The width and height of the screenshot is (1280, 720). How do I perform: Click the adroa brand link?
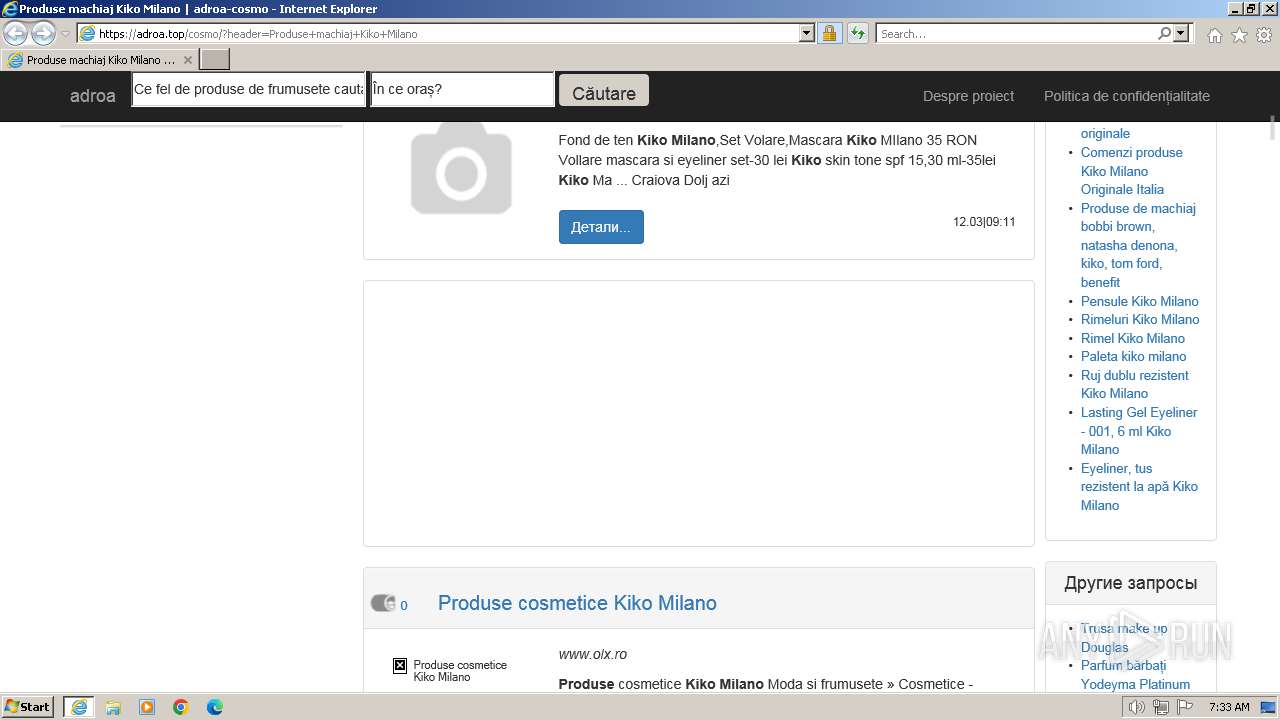(x=92, y=96)
